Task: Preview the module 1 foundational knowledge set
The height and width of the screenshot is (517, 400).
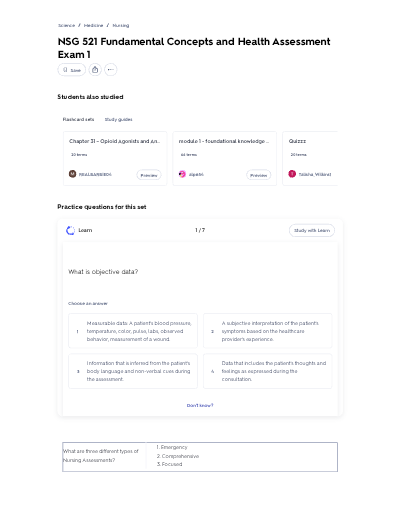Action: pyautogui.click(x=258, y=175)
